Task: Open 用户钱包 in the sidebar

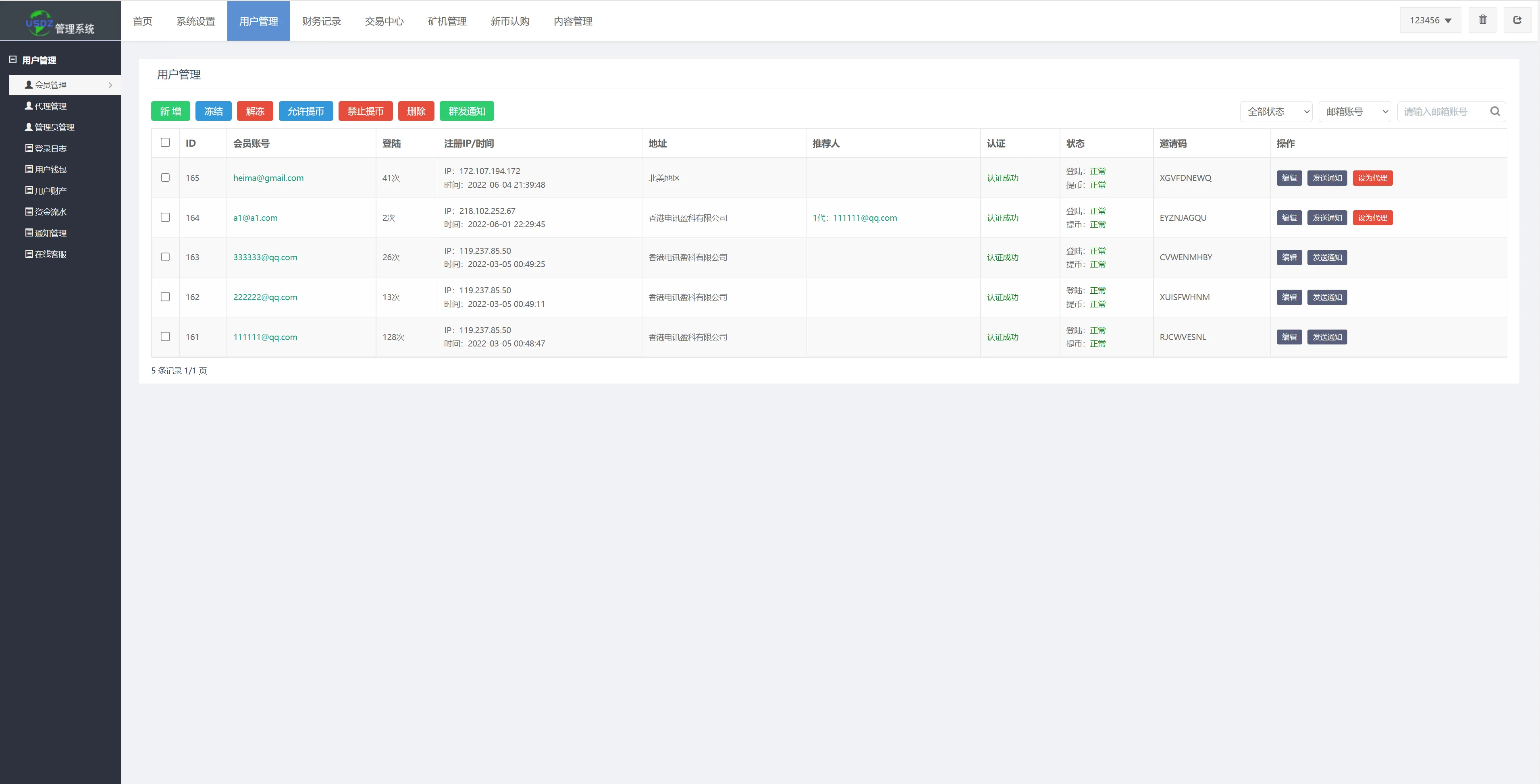Action: [50, 170]
